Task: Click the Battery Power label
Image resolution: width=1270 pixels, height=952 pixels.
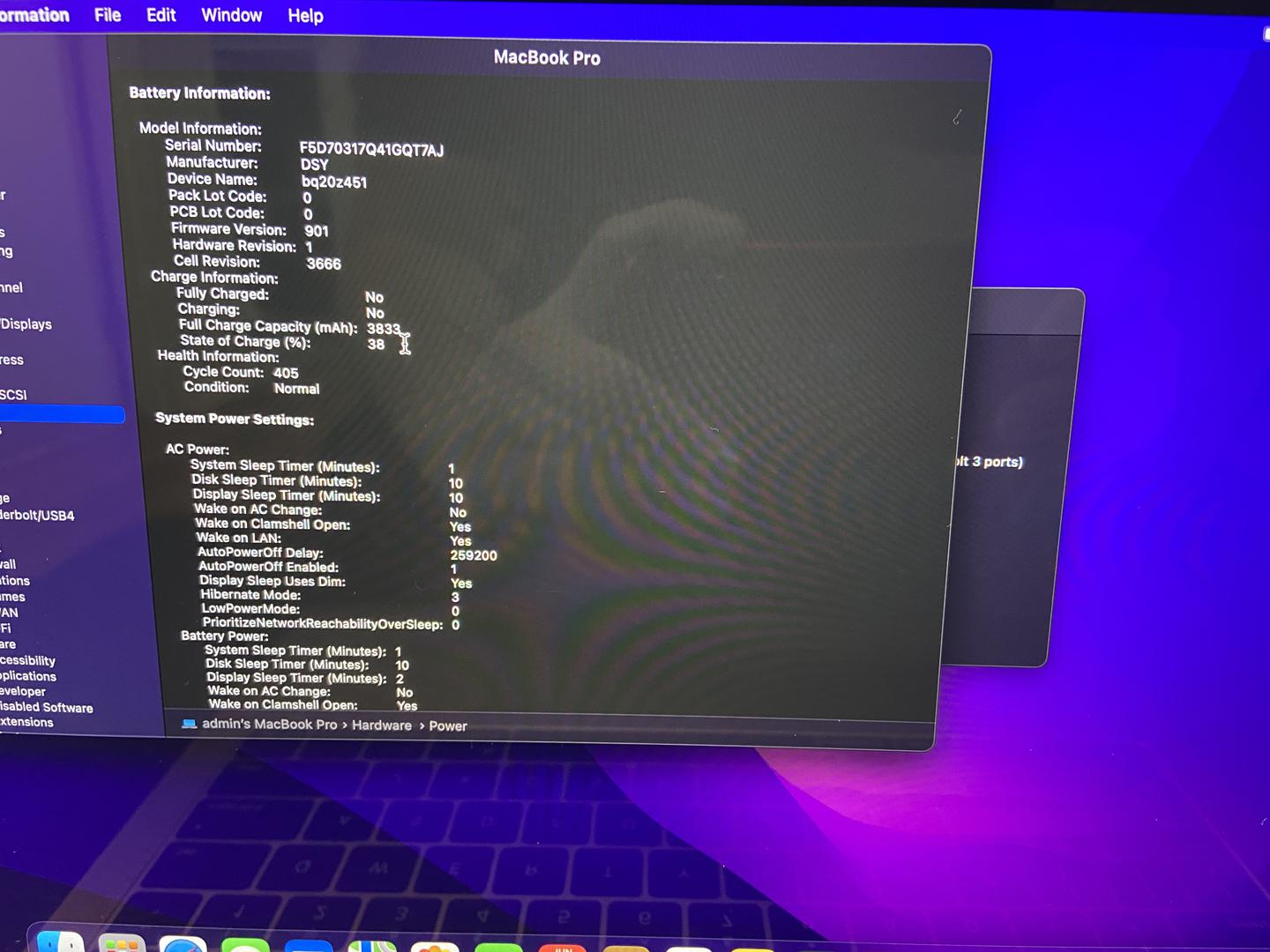Action: click(224, 636)
